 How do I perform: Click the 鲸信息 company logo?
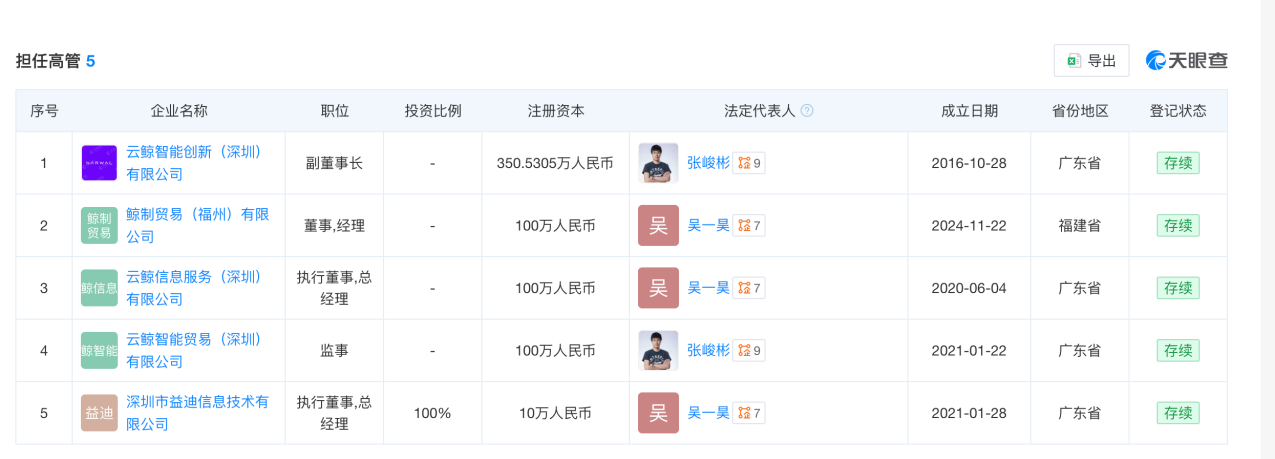click(x=99, y=288)
